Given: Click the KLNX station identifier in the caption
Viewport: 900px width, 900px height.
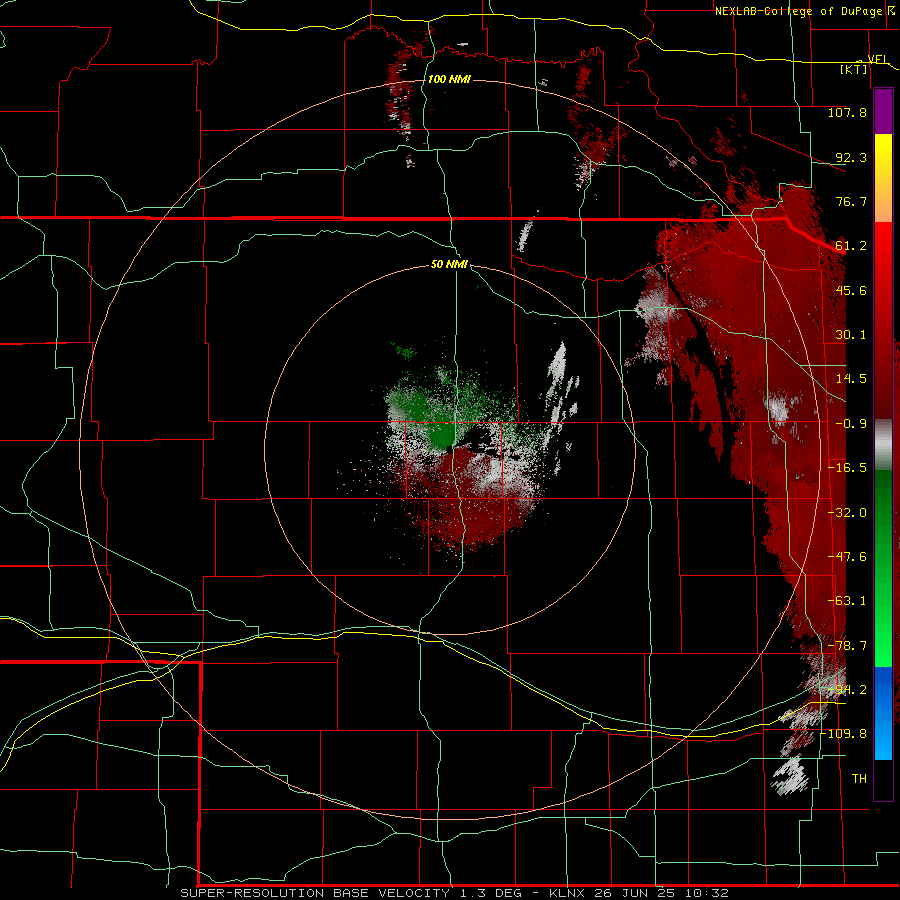Looking at the screenshot, I should point(568,893).
